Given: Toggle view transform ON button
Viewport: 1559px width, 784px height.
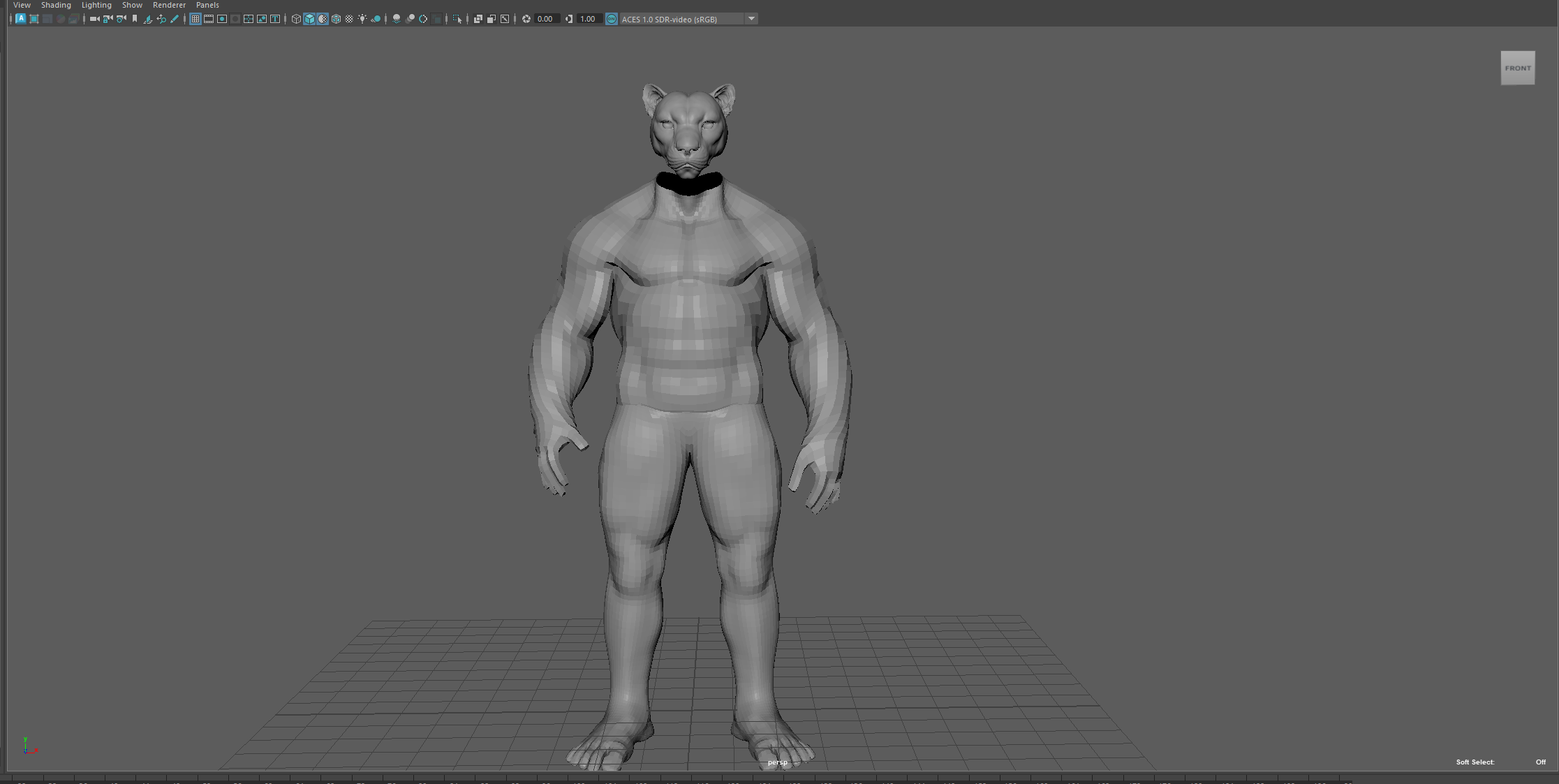Looking at the screenshot, I should pyautogui.click(x=612, y=19).
